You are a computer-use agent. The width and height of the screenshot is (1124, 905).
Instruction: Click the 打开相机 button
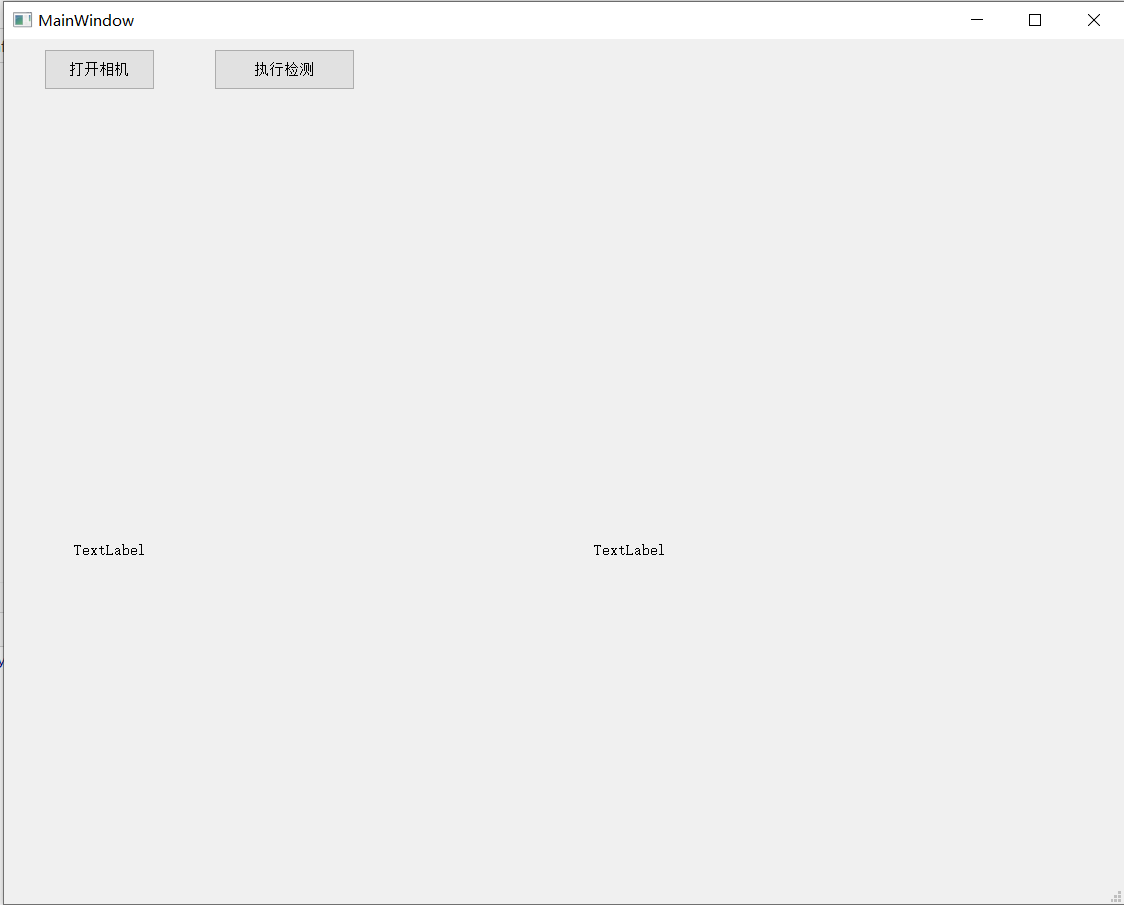point(99,70)
